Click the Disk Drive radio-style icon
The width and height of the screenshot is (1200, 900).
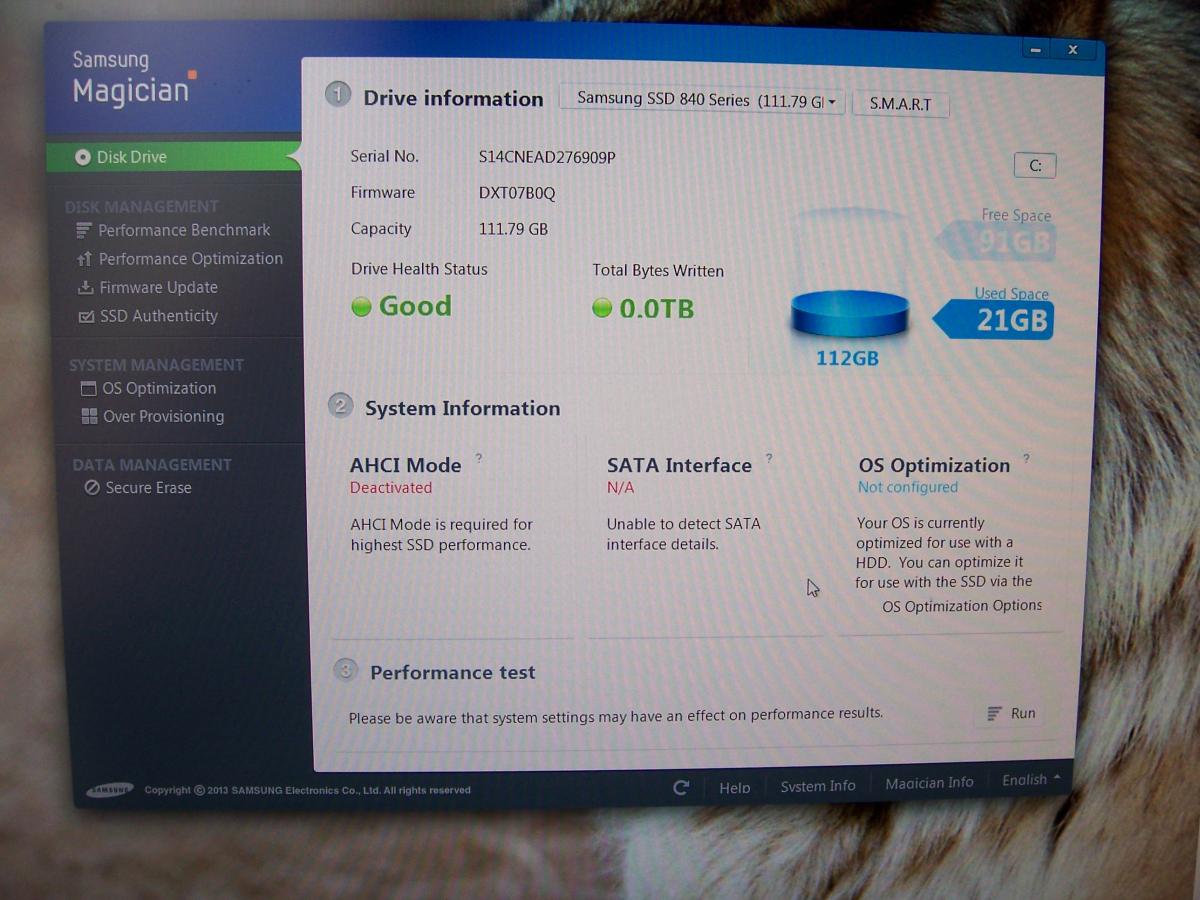coord(83,157)
